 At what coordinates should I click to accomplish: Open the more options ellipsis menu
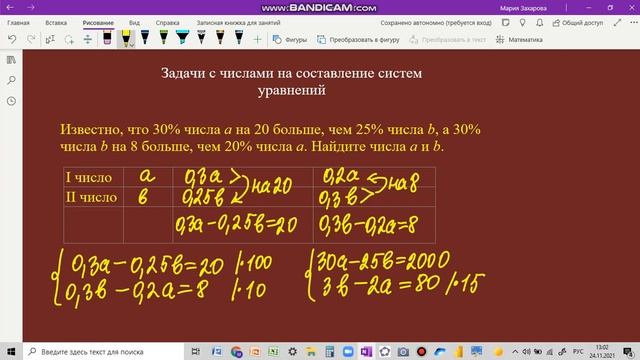(633, 23)
